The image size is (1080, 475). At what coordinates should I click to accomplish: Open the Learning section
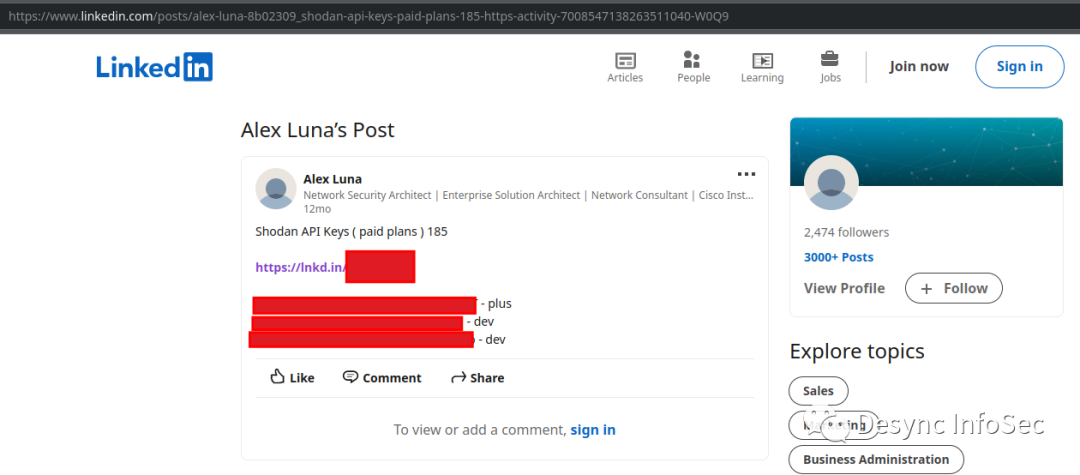coord(762,67)
